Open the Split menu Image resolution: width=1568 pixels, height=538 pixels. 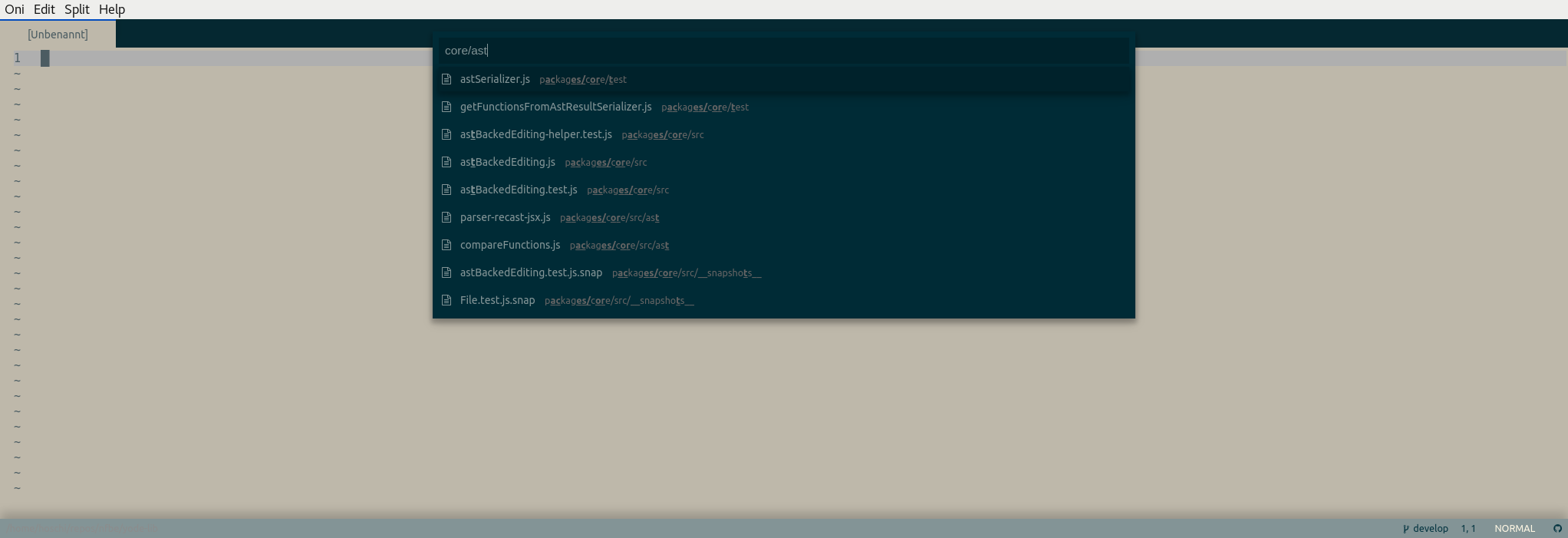77,9
